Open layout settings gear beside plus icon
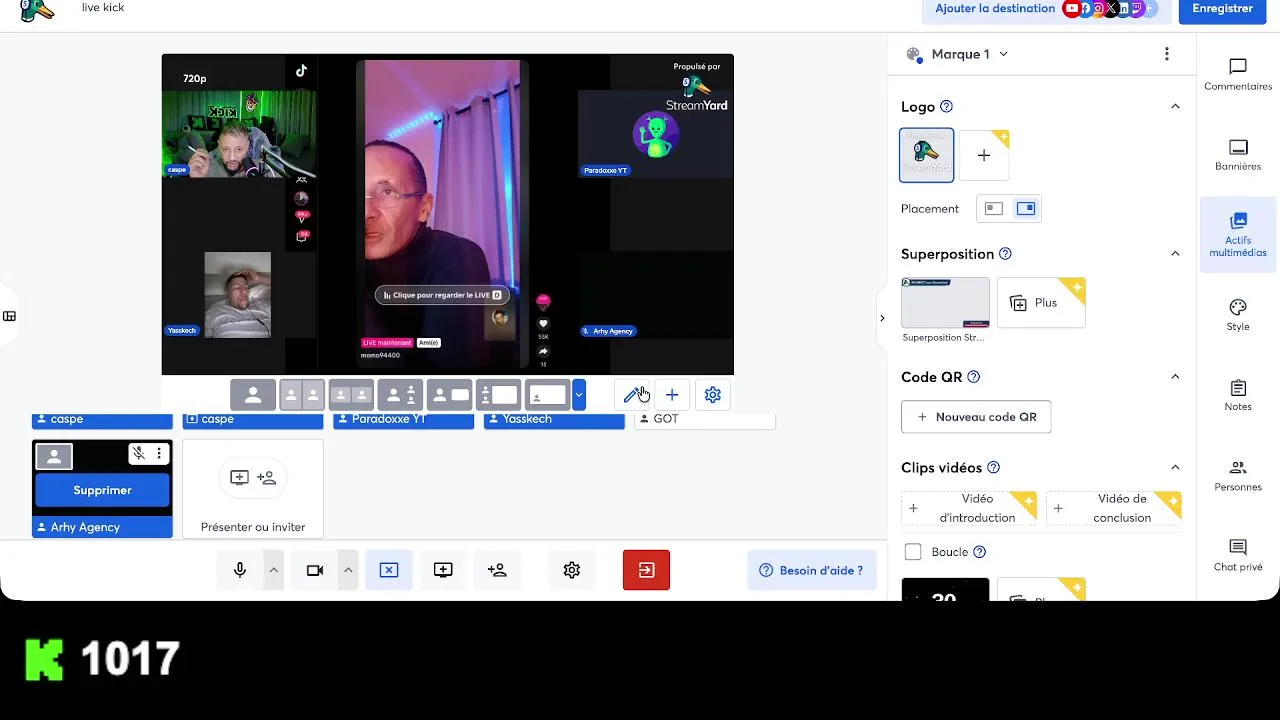This screenshot has width=1280, height=720. point(713,395)
